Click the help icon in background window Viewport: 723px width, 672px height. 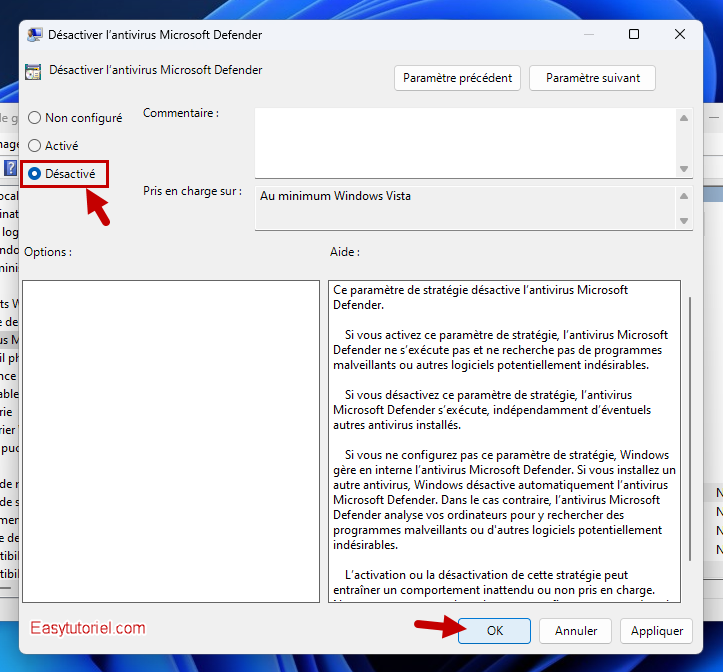click(10, 168)
